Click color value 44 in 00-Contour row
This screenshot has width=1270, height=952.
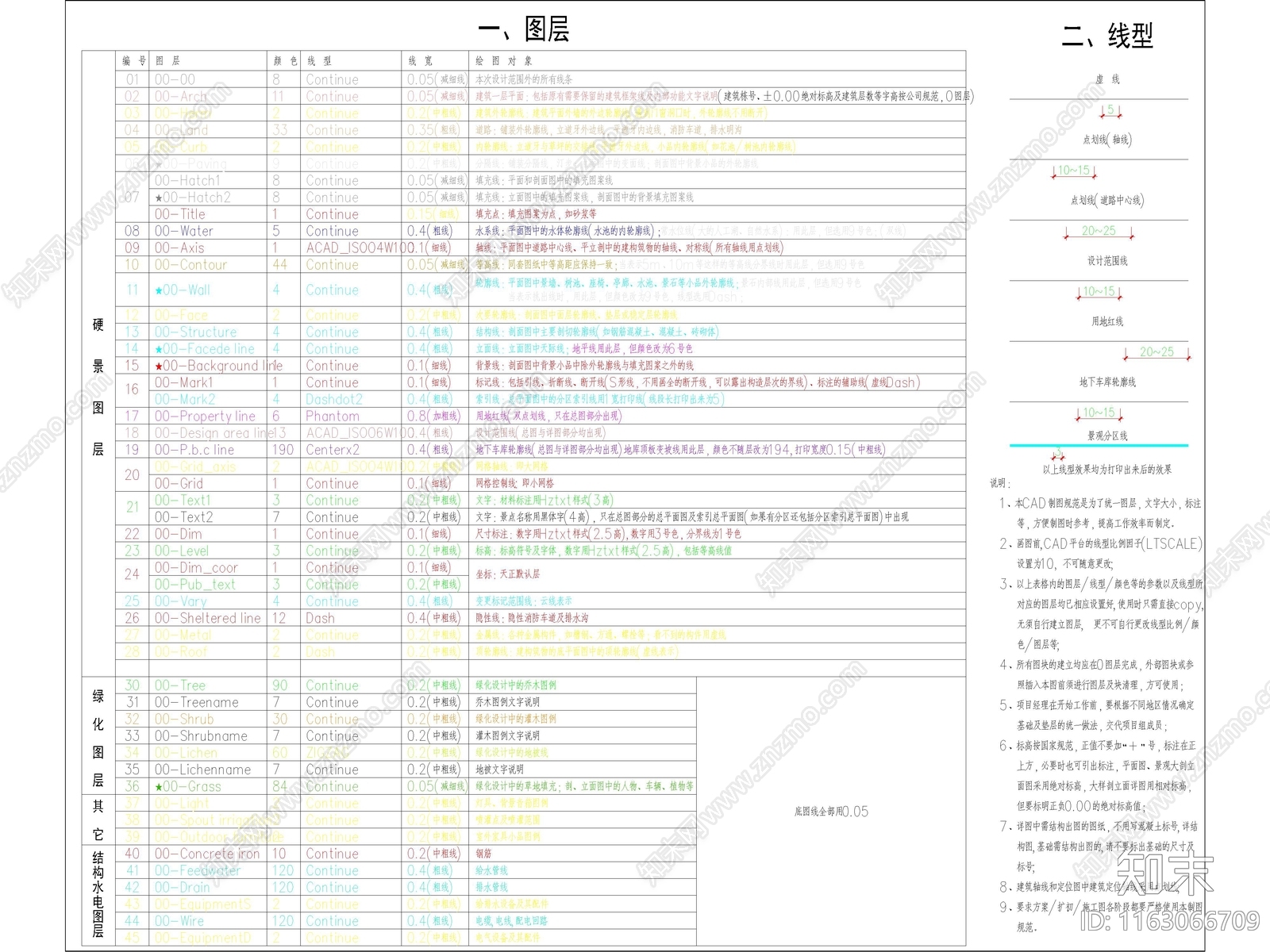click(279, 264)
